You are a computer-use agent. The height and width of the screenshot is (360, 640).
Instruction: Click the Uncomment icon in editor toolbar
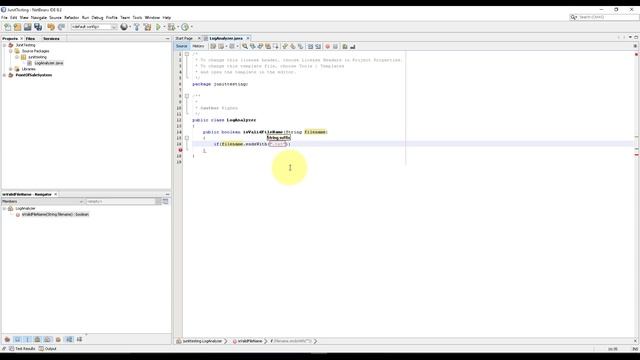pos(353,47)
